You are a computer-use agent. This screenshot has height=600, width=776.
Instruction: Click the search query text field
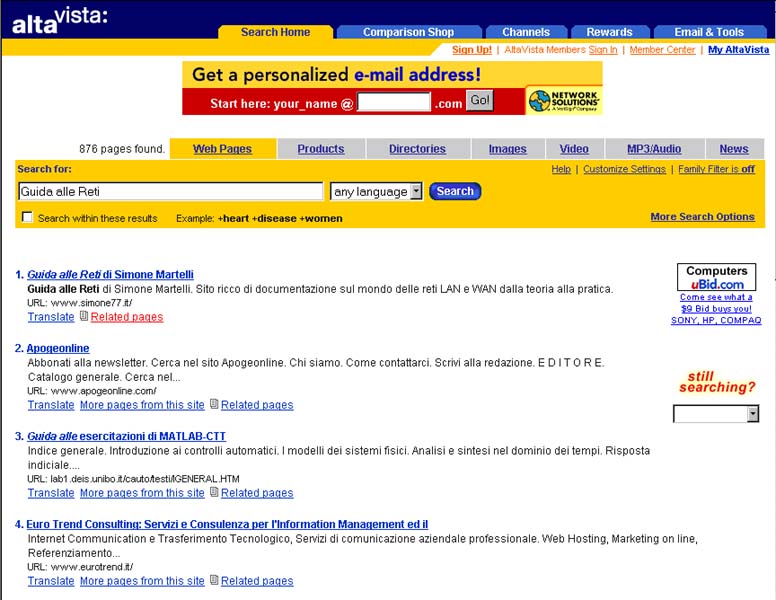tap(170, 191)
